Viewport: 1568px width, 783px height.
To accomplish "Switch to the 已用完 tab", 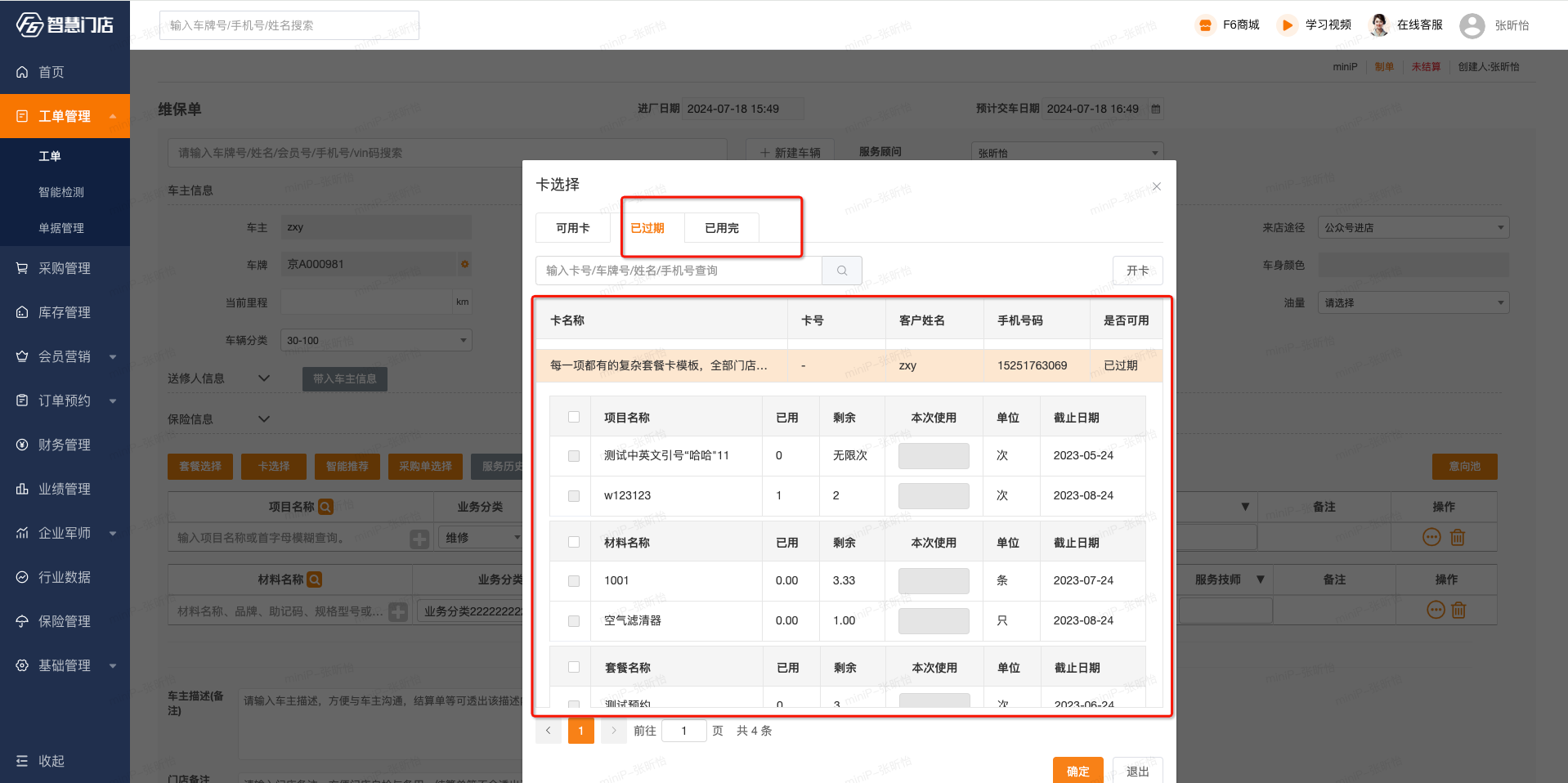I will point(722,228).
